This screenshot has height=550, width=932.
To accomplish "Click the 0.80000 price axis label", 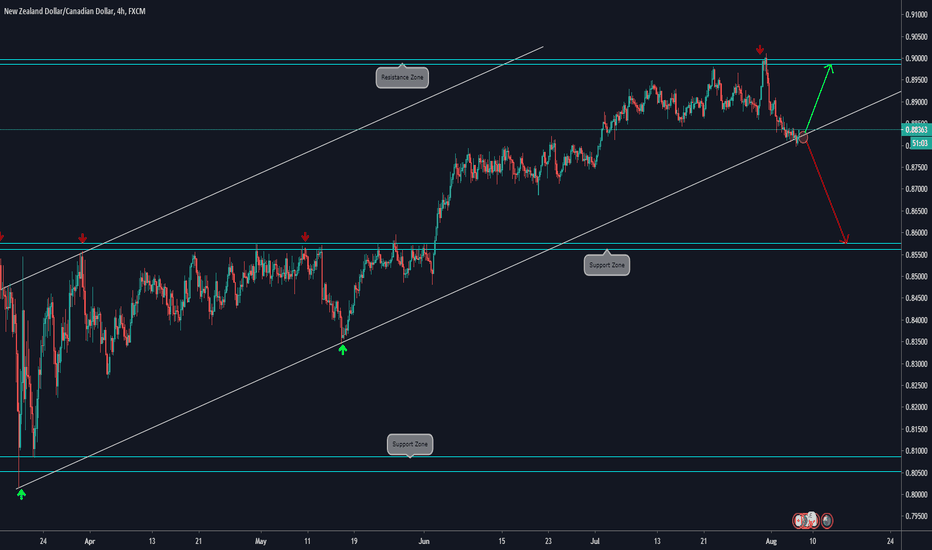I will [x=916, y=494].
